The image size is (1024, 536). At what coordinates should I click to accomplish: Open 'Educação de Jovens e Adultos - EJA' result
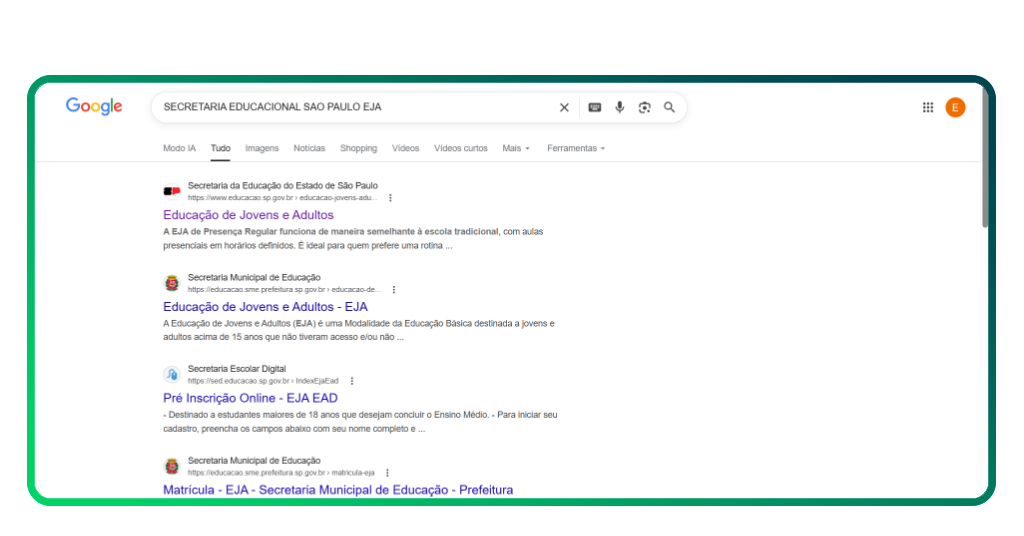[x=265, y=307]
